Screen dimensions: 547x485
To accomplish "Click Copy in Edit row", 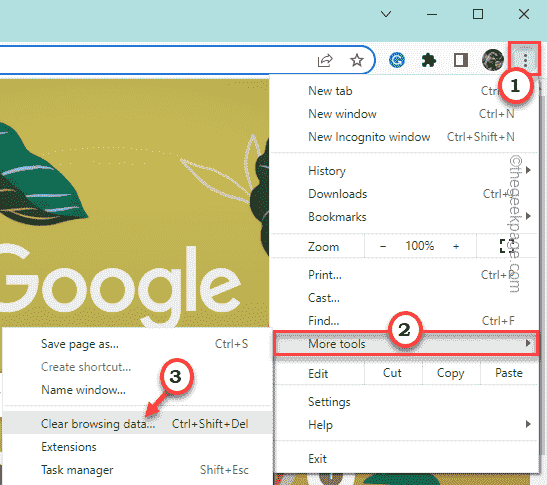I will click(451, 373).
